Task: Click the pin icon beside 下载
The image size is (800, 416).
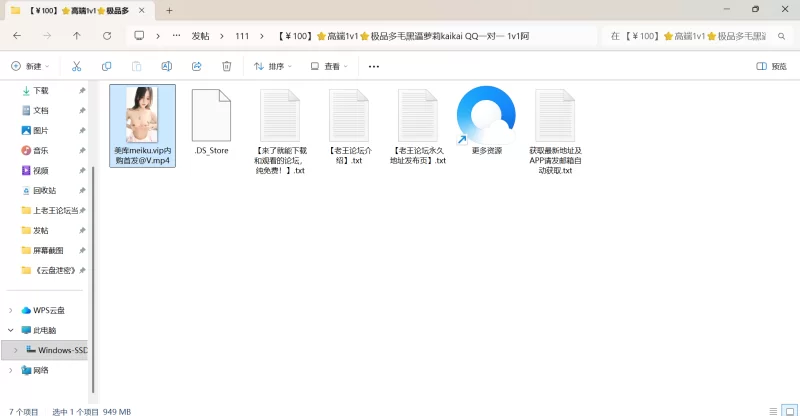Action: point(82,90)
